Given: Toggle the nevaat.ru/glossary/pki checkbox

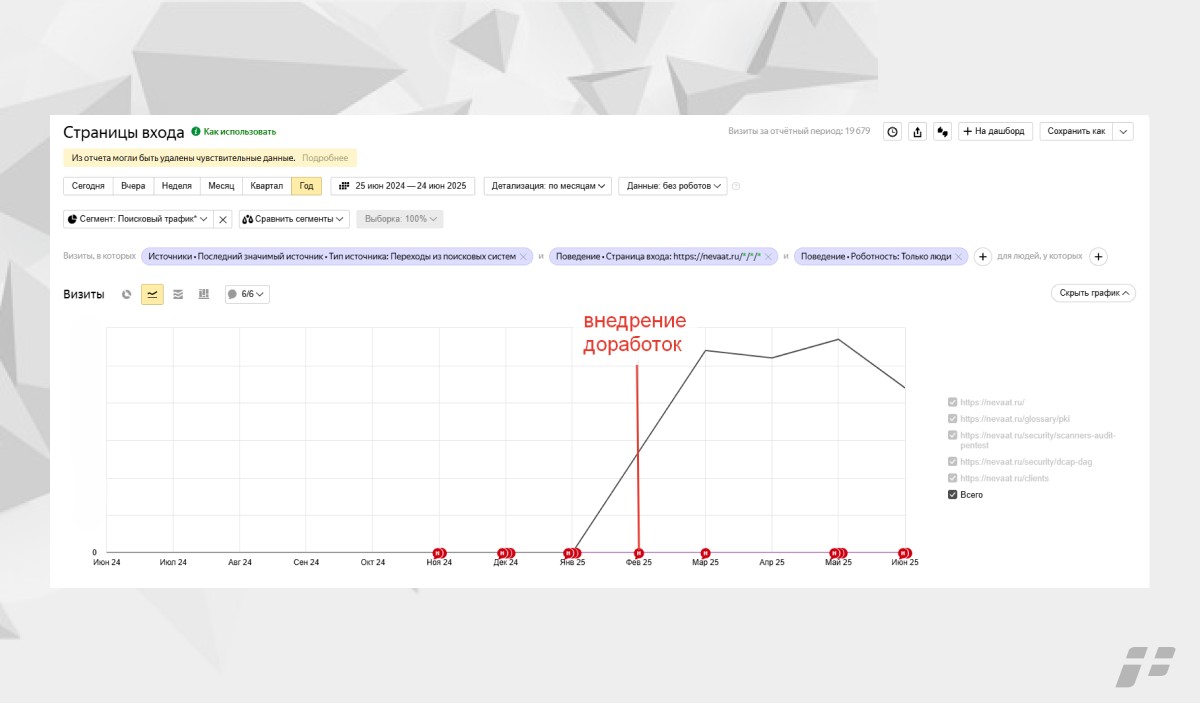Looking at the screenshot, I should tap(953, 419).
